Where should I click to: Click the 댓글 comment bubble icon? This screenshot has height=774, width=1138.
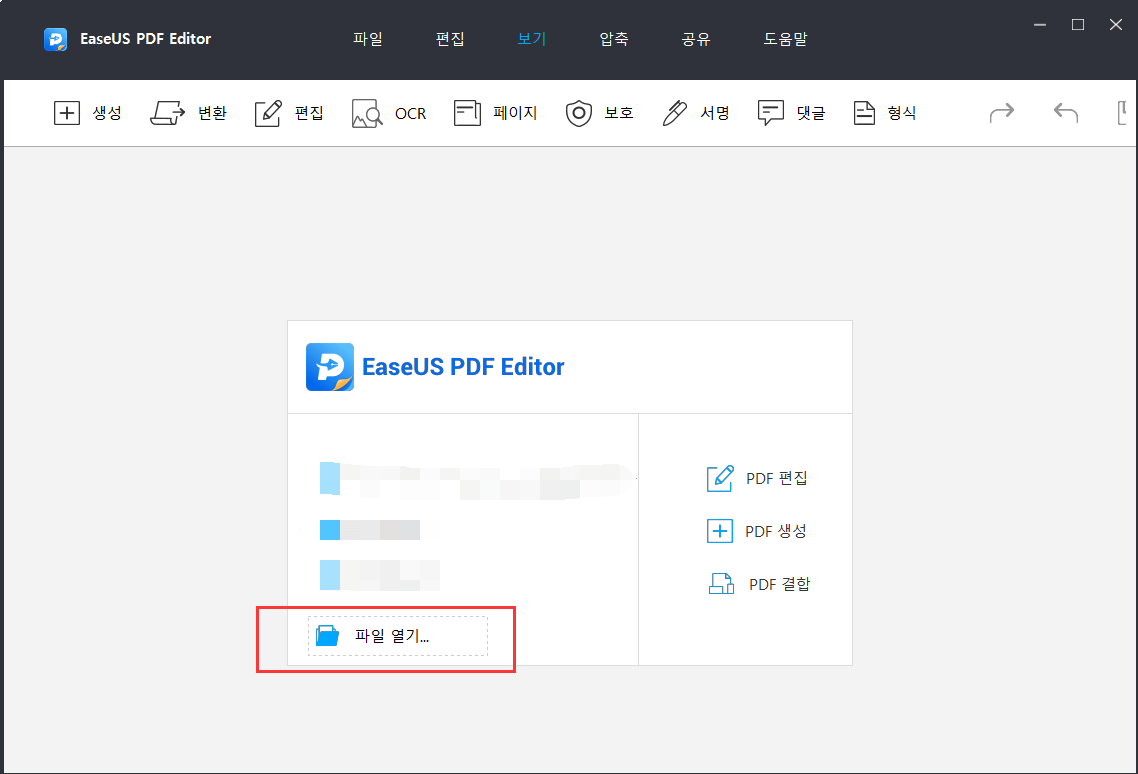tap(770, 113)
